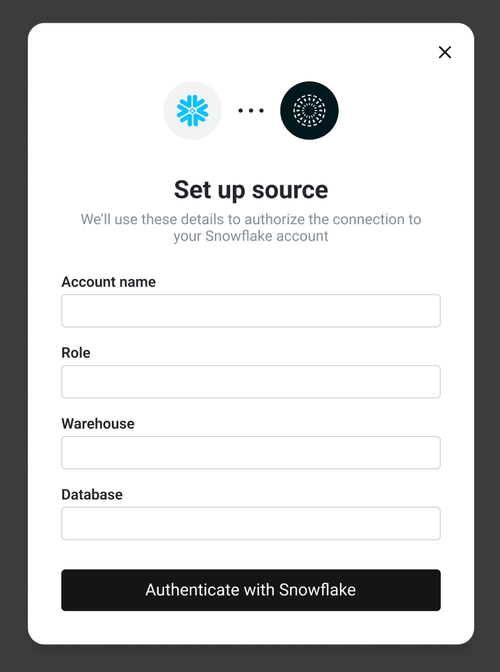
Task: Click the blue Snowflake logo icon
Action: click(x=192, y=111)
